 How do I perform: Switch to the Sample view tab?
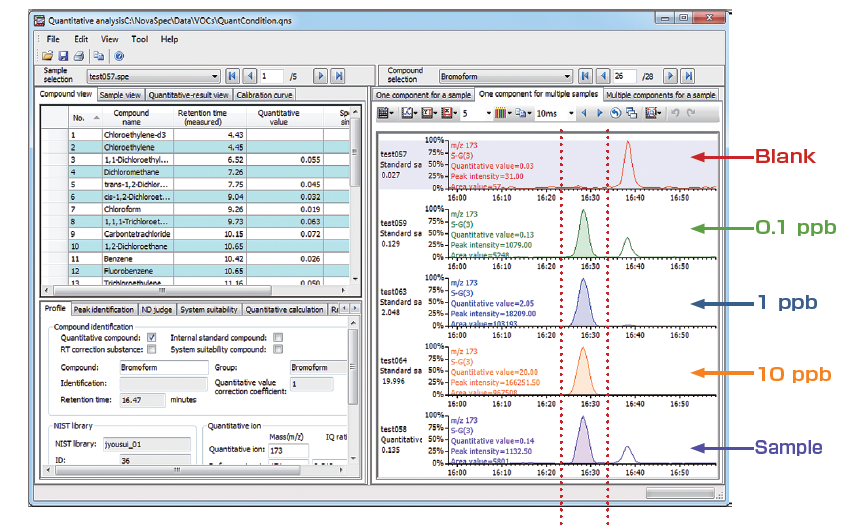click(120, 95)
